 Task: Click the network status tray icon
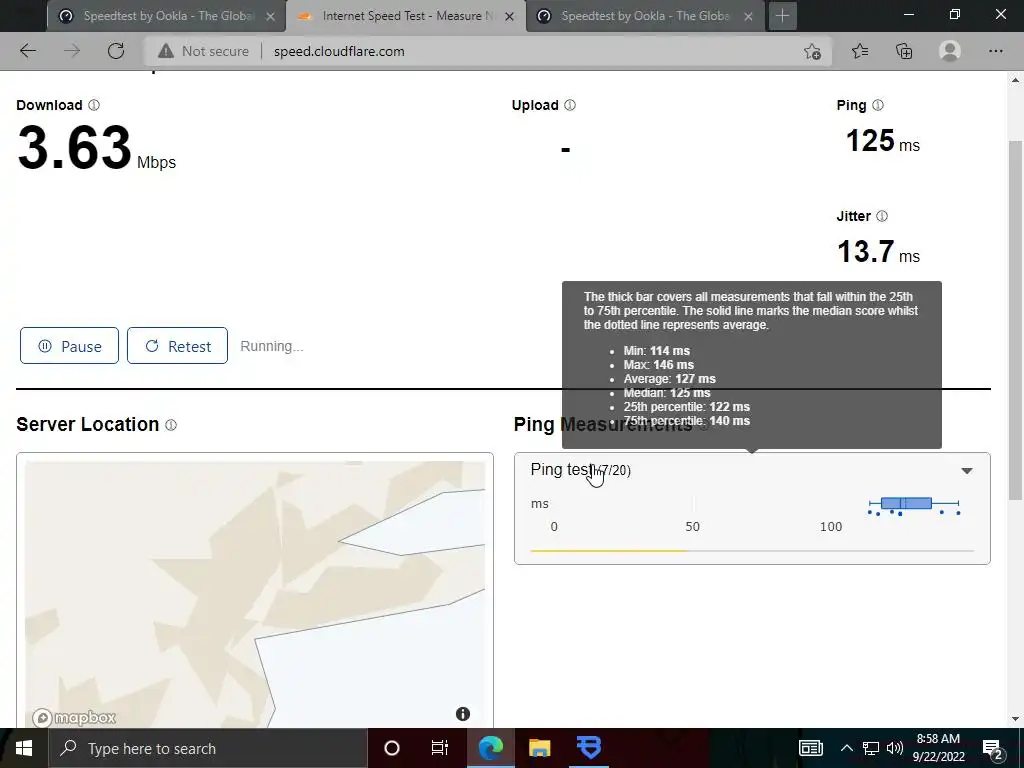pos(871,748)
